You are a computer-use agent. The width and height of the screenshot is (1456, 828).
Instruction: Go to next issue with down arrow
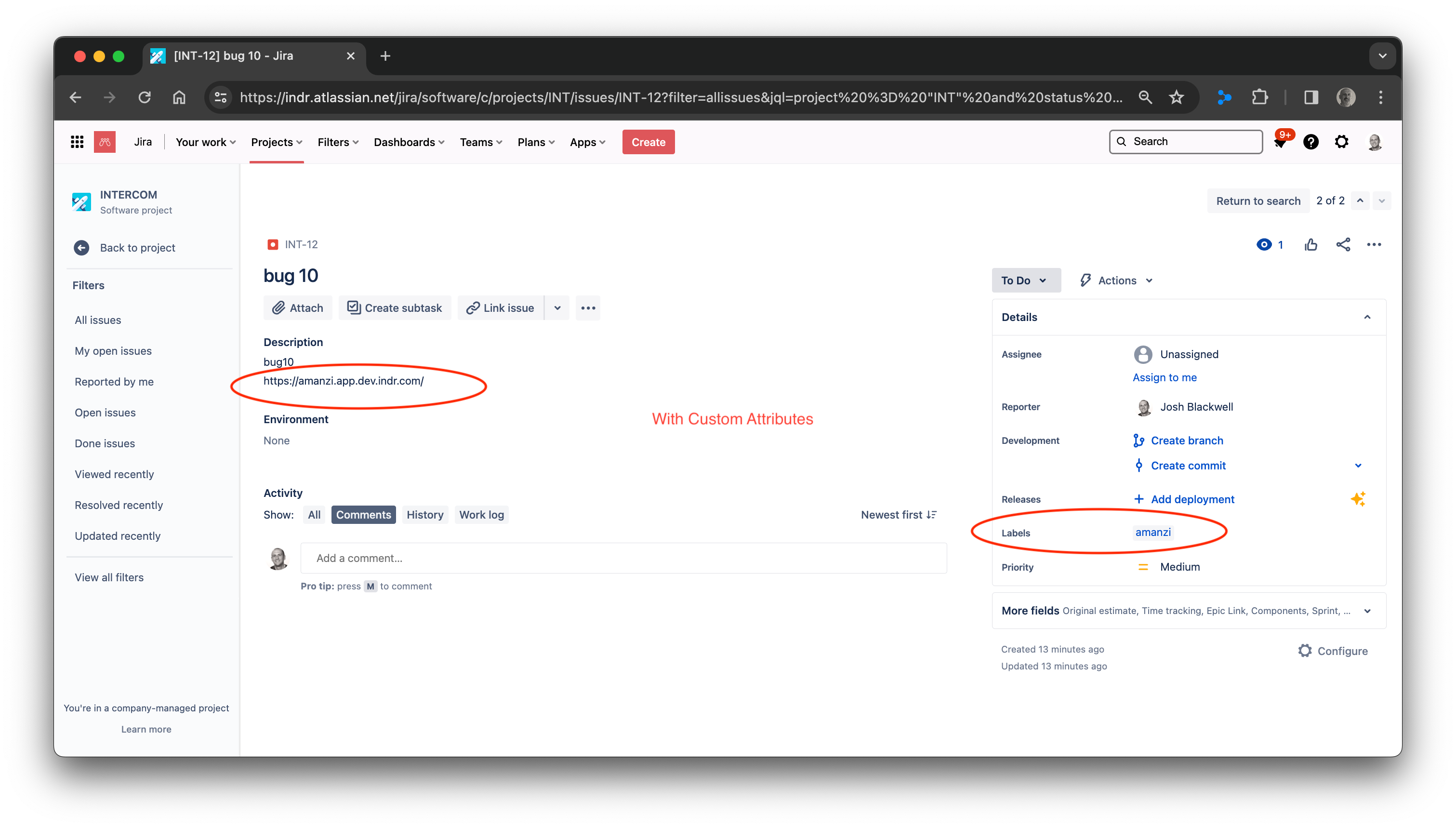tap(1381, 201)
